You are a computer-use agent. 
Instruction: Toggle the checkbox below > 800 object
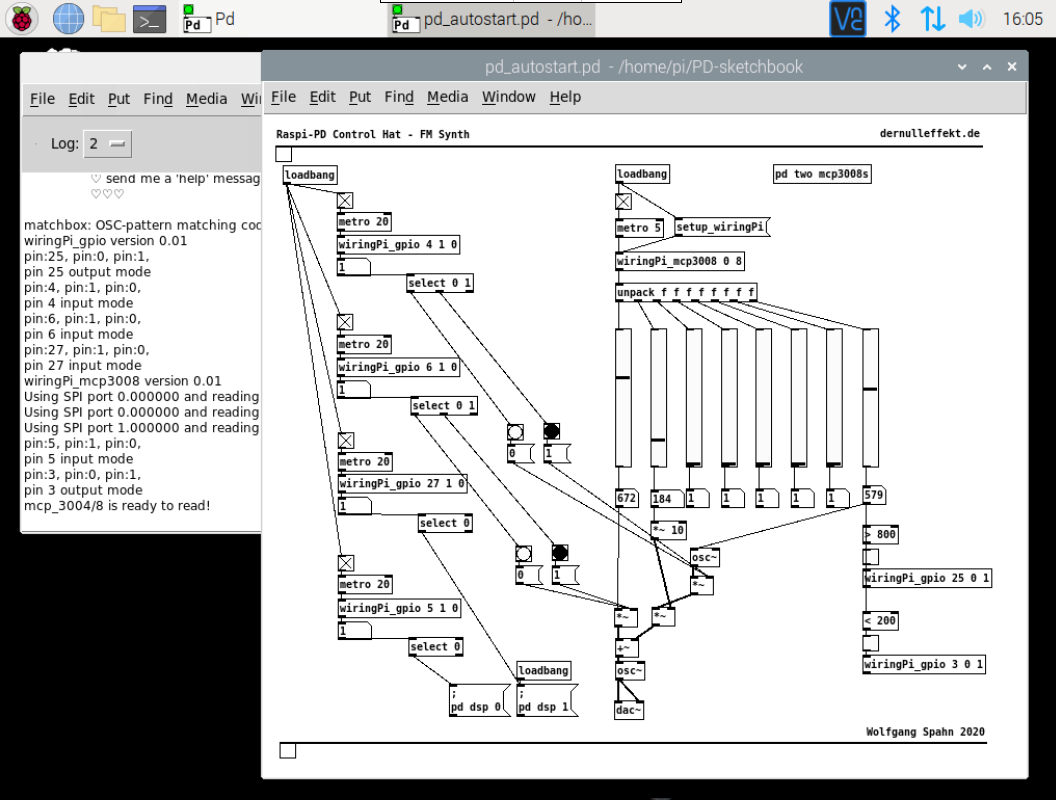coord(871,557)
